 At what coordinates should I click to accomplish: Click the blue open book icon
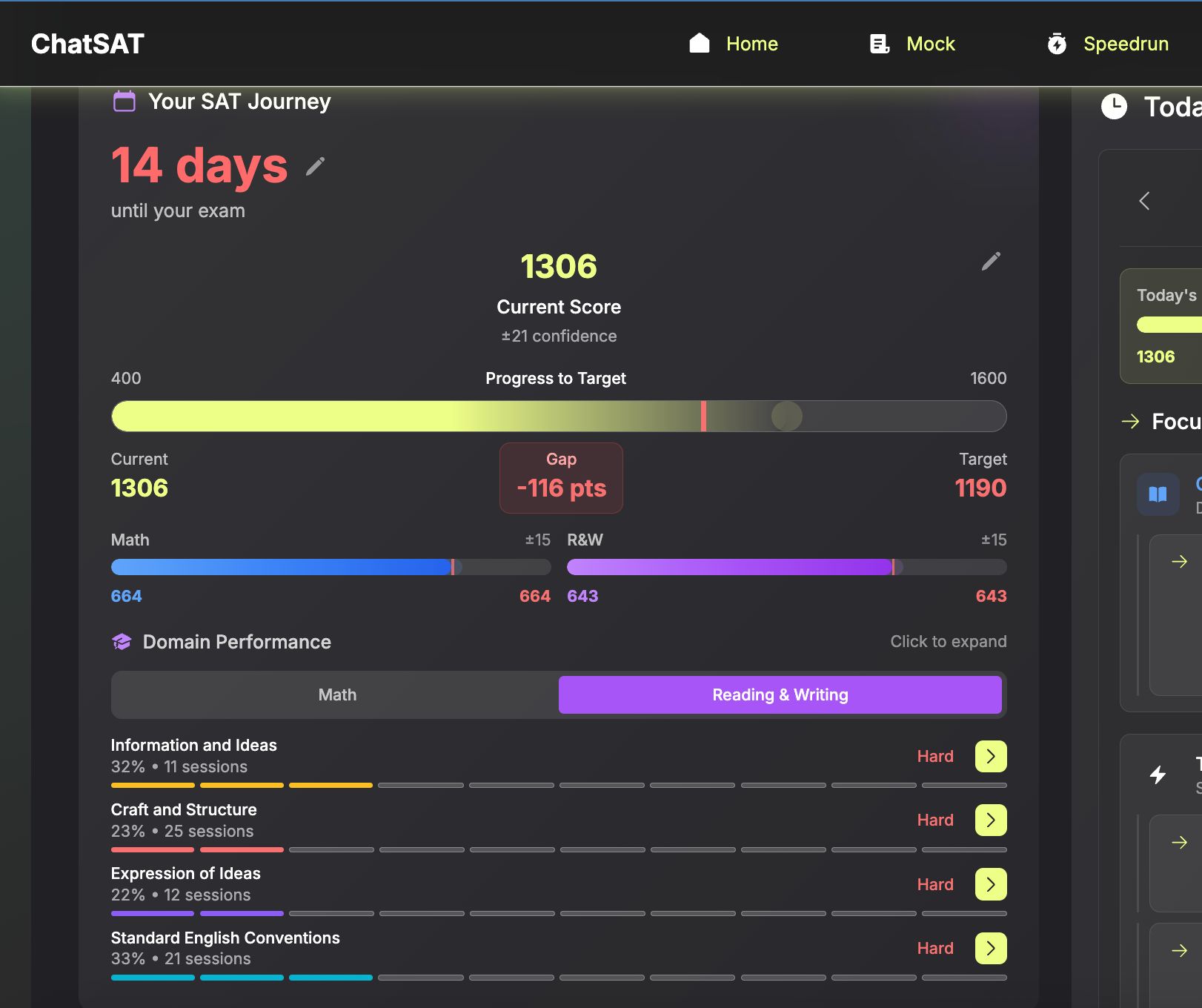(x=1158, y=494)
